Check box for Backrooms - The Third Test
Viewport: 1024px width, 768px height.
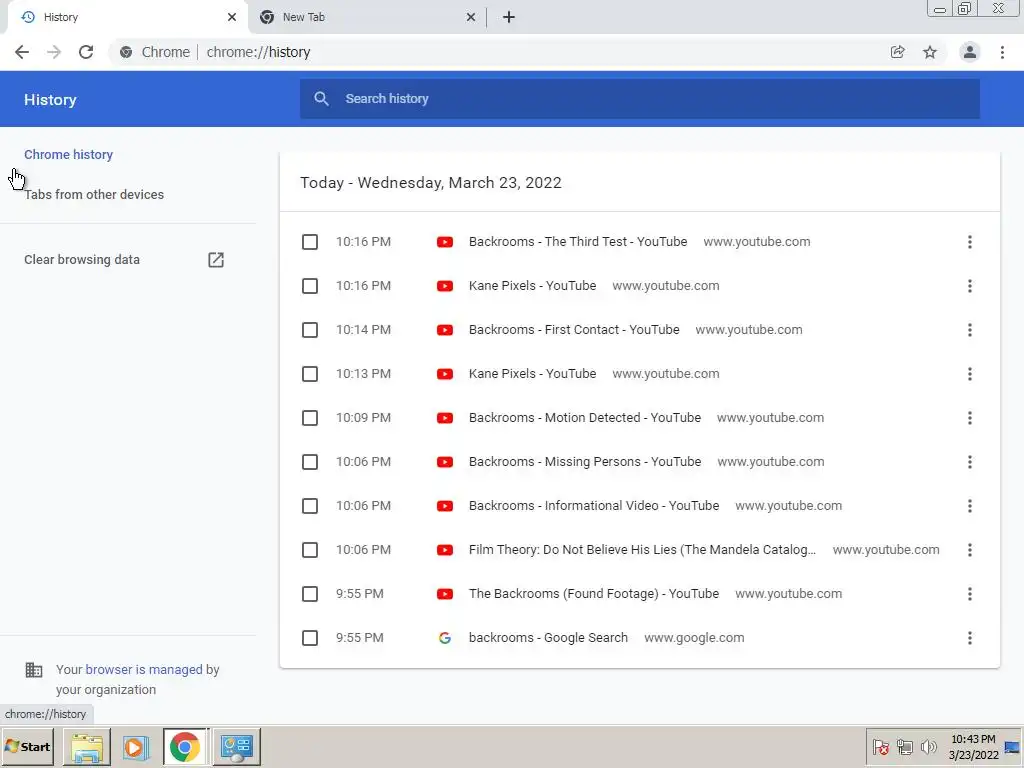[310, 242]
